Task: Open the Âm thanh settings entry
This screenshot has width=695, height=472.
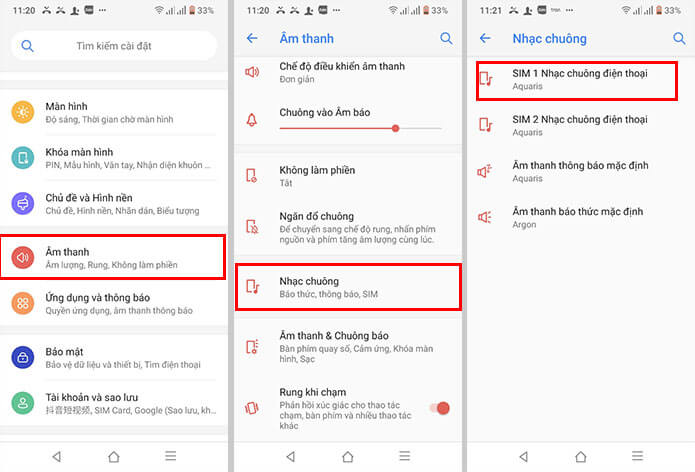Action: [x=113, y=257]
